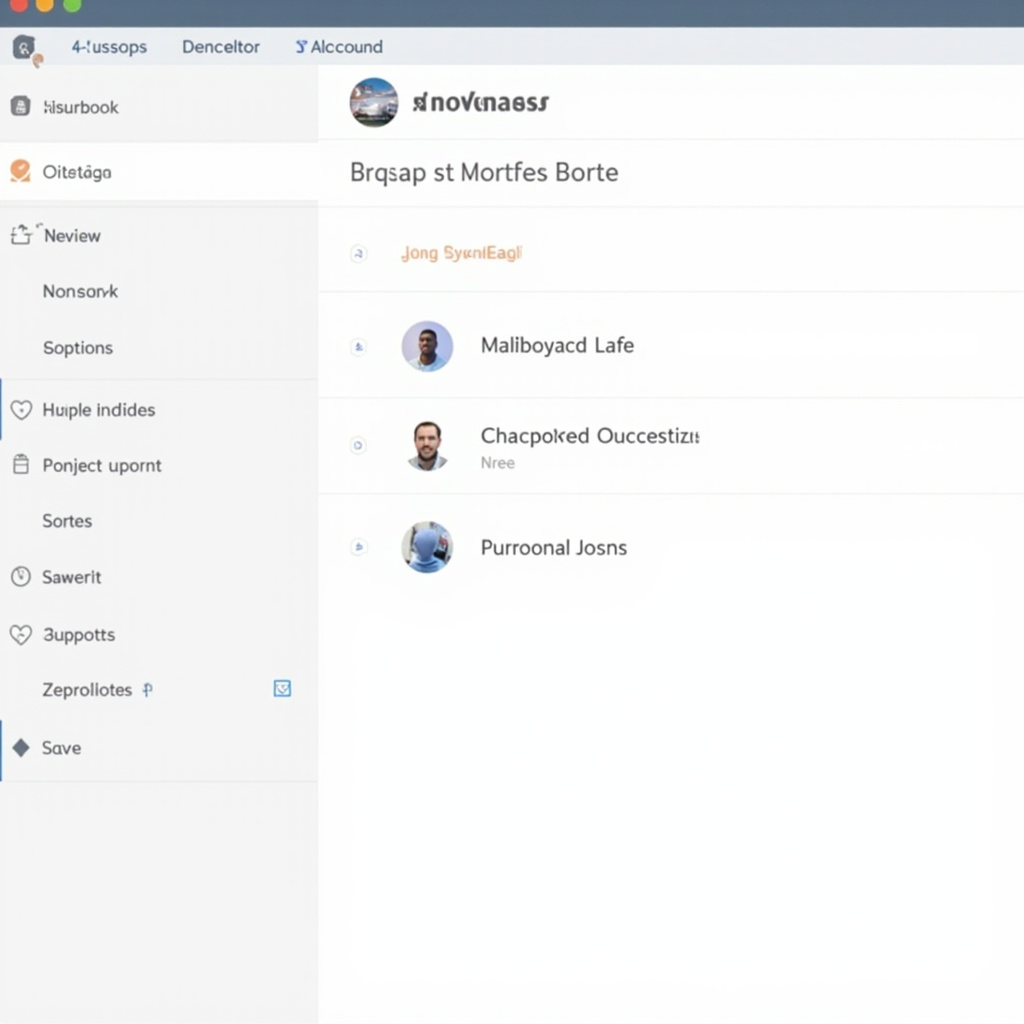
Task: Click the diamond icon beside Save
Action: [21, 748]
